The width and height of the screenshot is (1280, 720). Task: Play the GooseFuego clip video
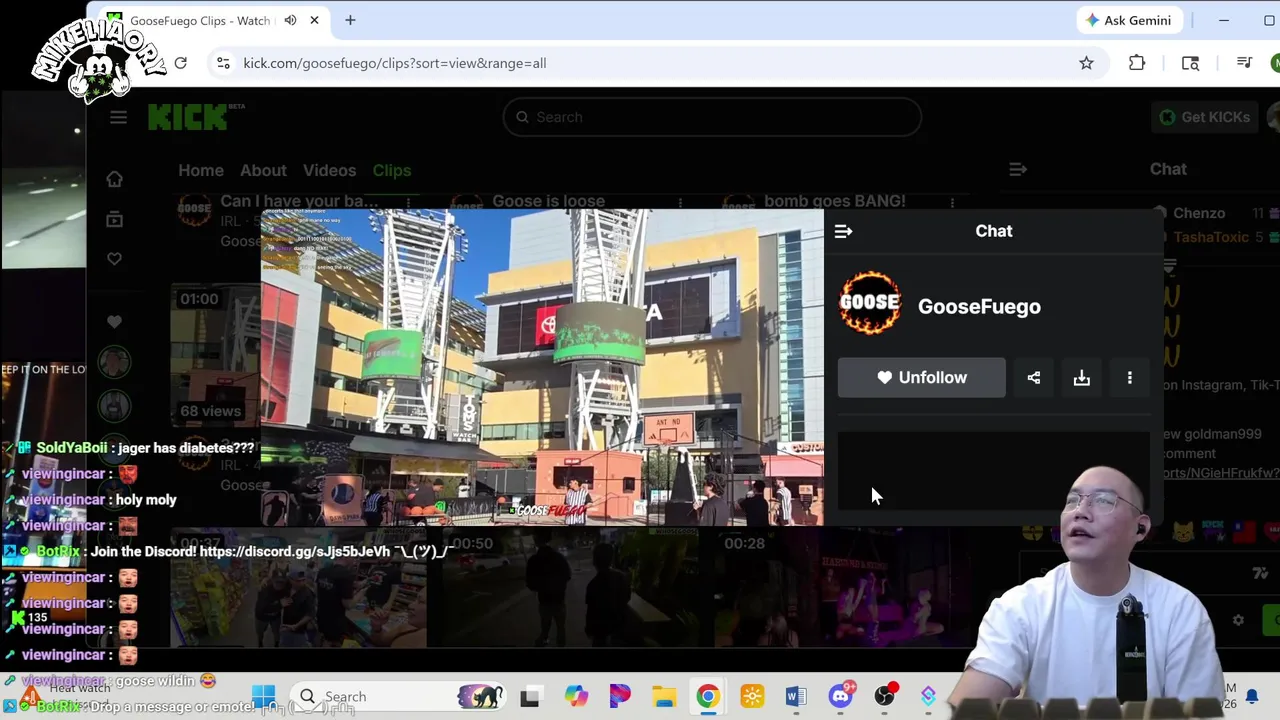pos(542,367)
